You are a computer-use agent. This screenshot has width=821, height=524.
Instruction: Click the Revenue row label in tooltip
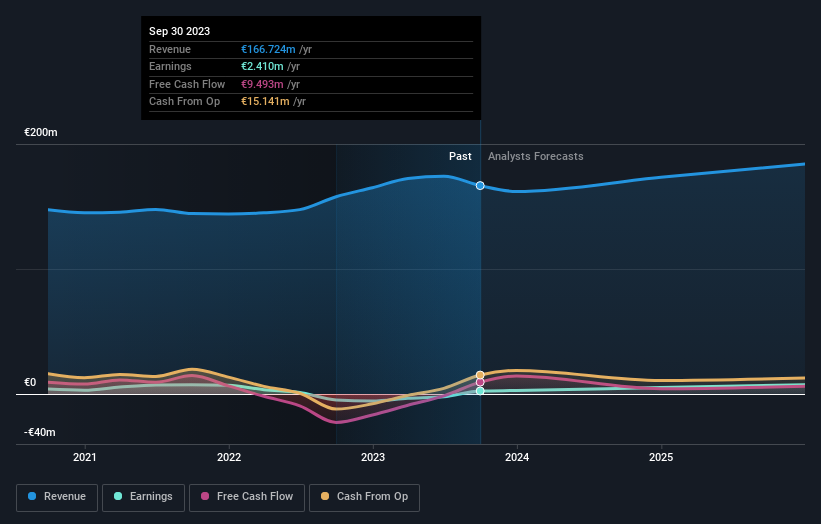pyautogui.click(x=170, y=49)
